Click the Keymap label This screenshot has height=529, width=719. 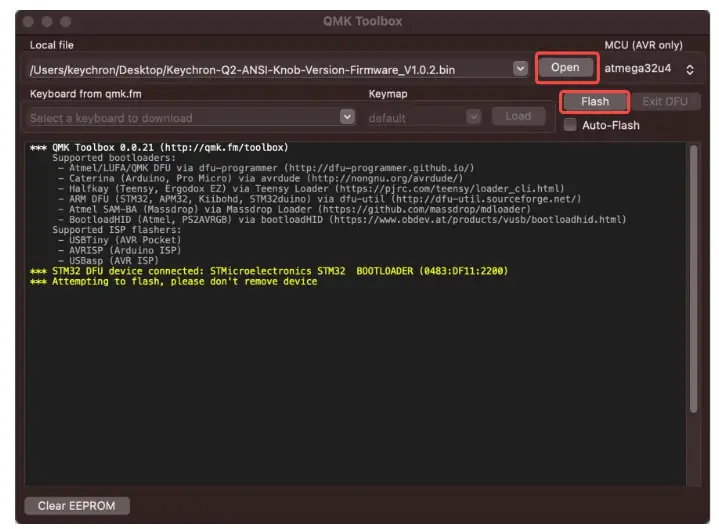pos(388,94)
